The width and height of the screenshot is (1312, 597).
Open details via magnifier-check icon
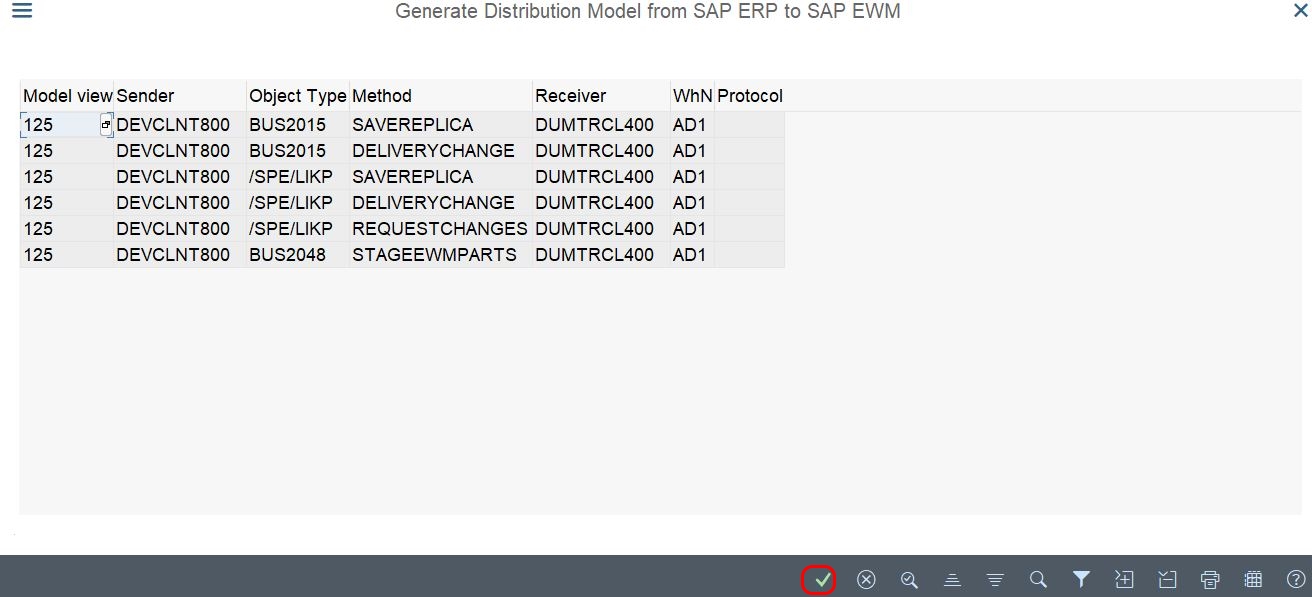point(909,579)
